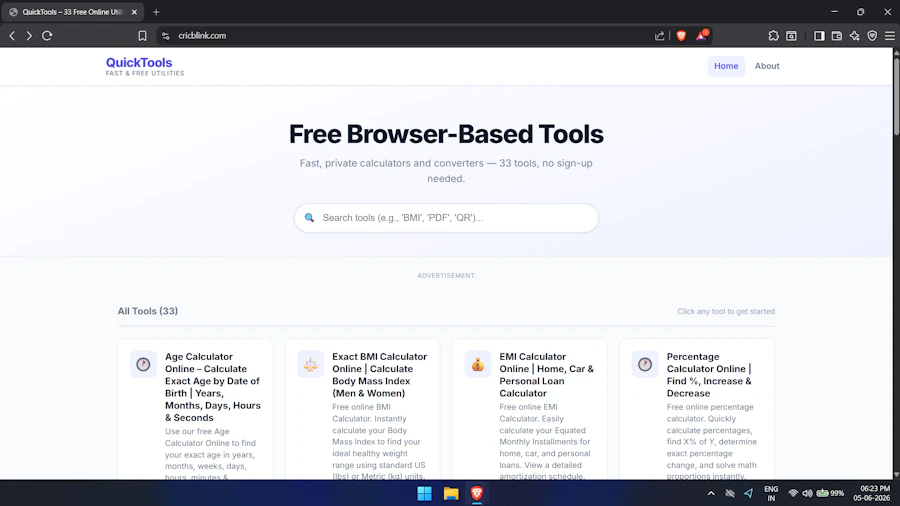Close the QuickTools browser tab

click(134, 12)
